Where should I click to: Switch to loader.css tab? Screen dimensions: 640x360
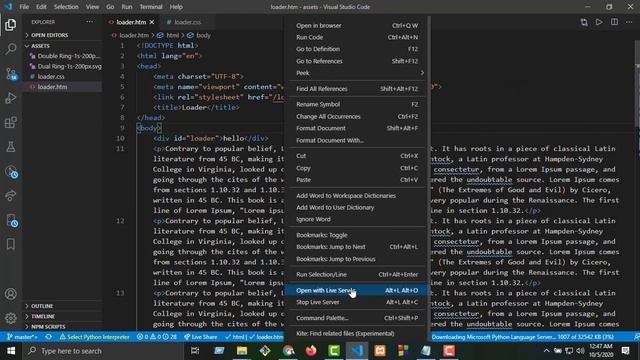(x=187, y=22)
